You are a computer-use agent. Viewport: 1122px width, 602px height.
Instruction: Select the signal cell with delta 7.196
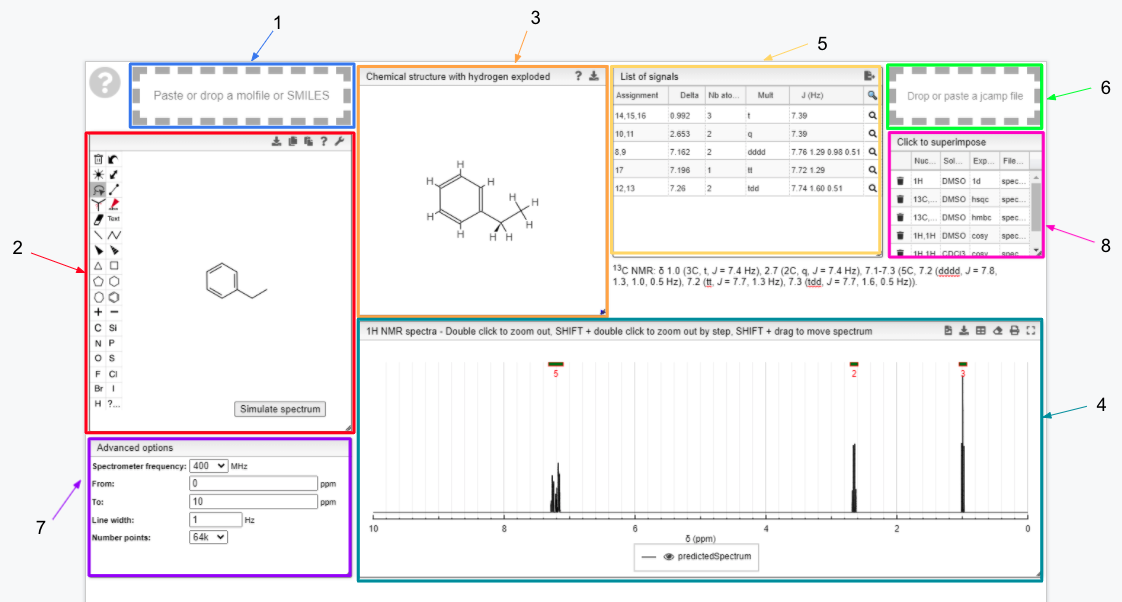click(x=687, y=170)
